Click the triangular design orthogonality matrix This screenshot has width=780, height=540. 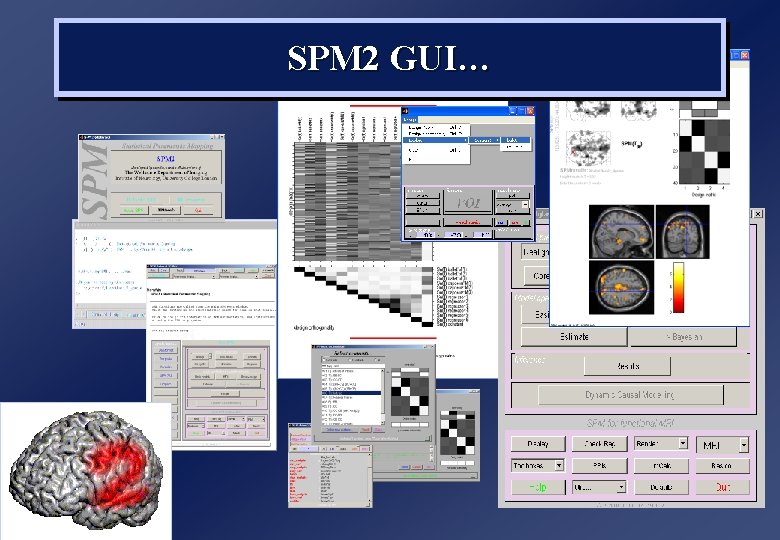click(x=363, y=296)
